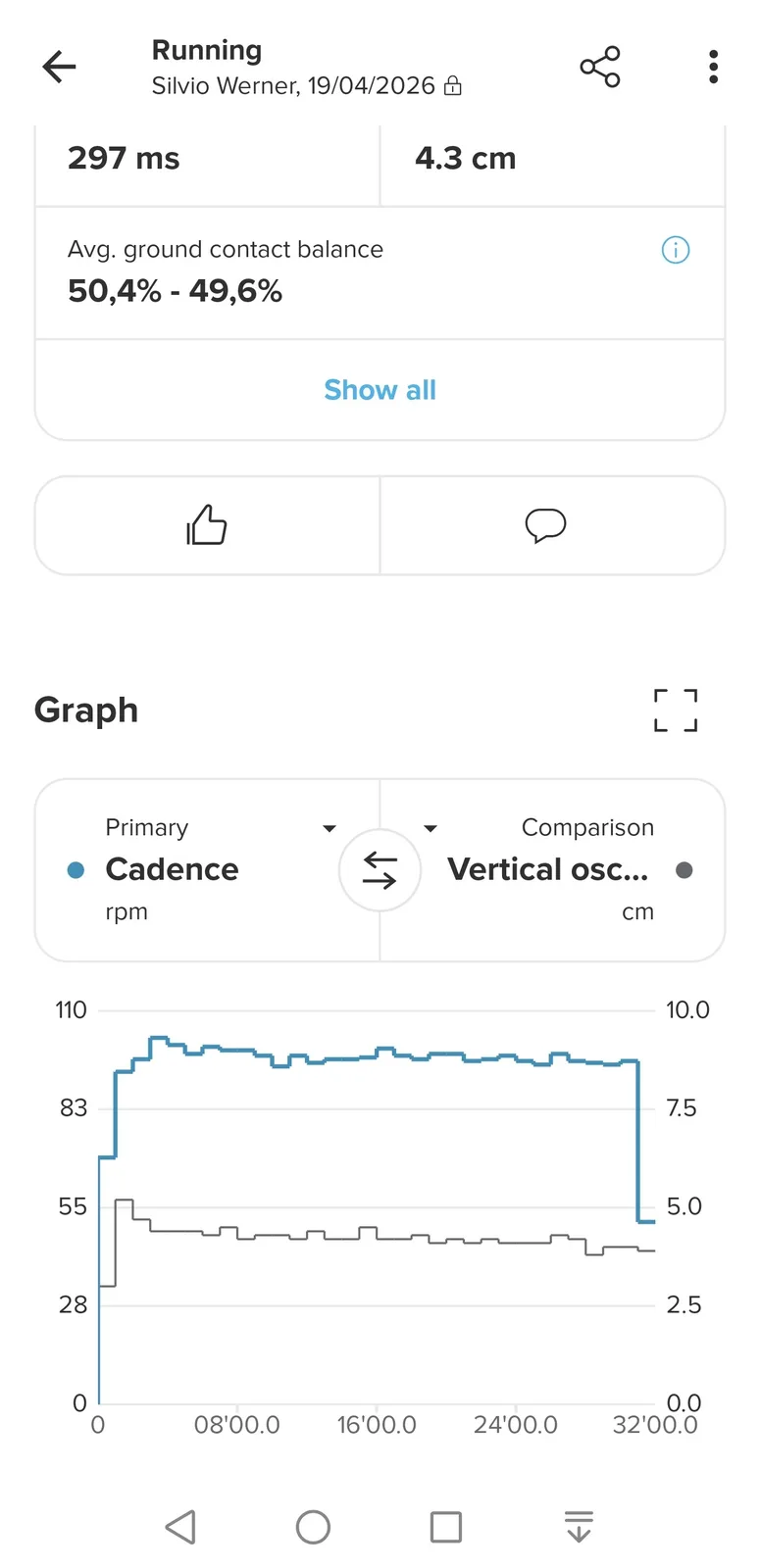The height and width of the screenshot is (1568, 760).
Task: Open the three-dot overflow menu
Action: tap(713, 67)
